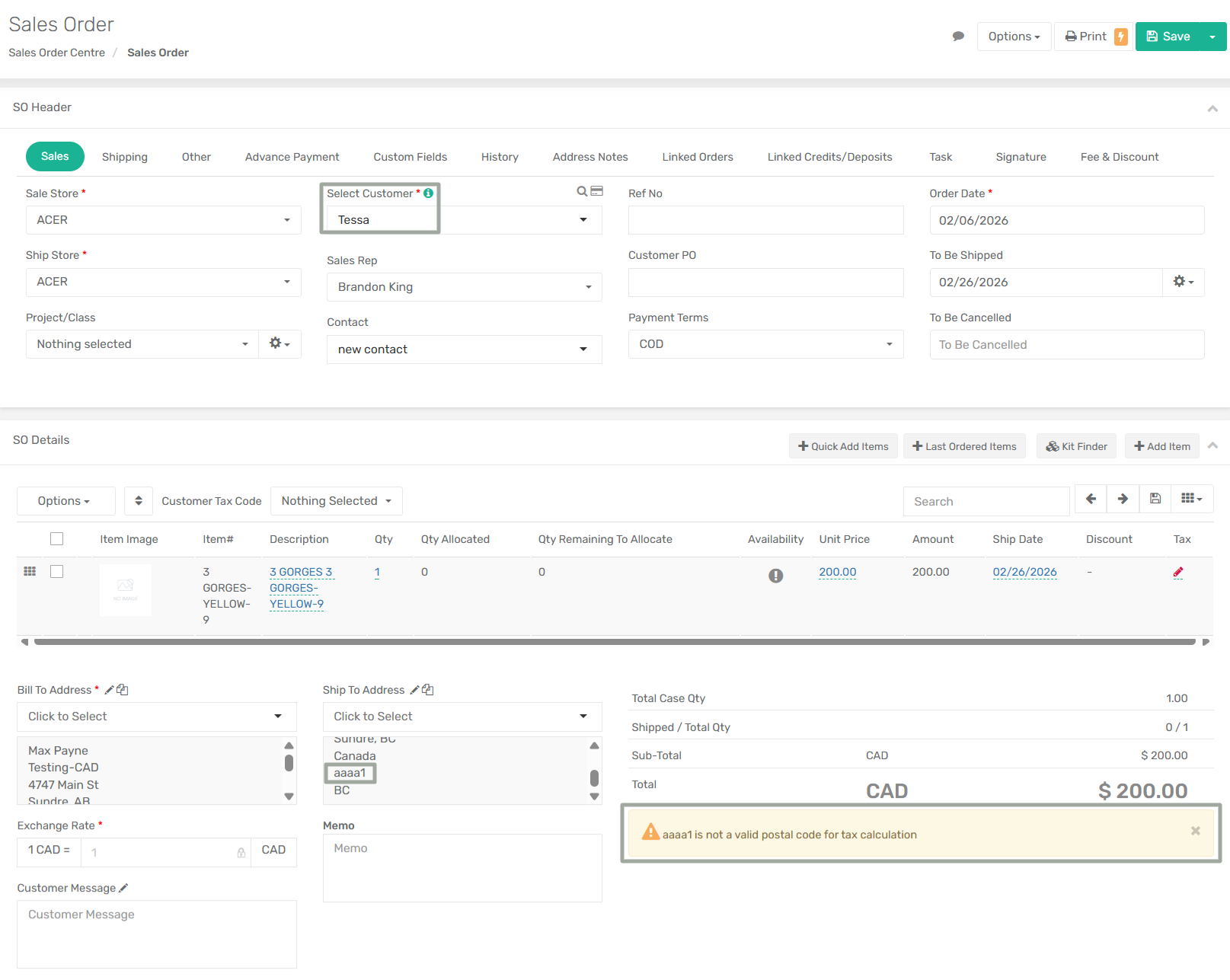Open the comments speech bubble icon
This screenshot has height=980, width=1230.
(x=958, y=37)
